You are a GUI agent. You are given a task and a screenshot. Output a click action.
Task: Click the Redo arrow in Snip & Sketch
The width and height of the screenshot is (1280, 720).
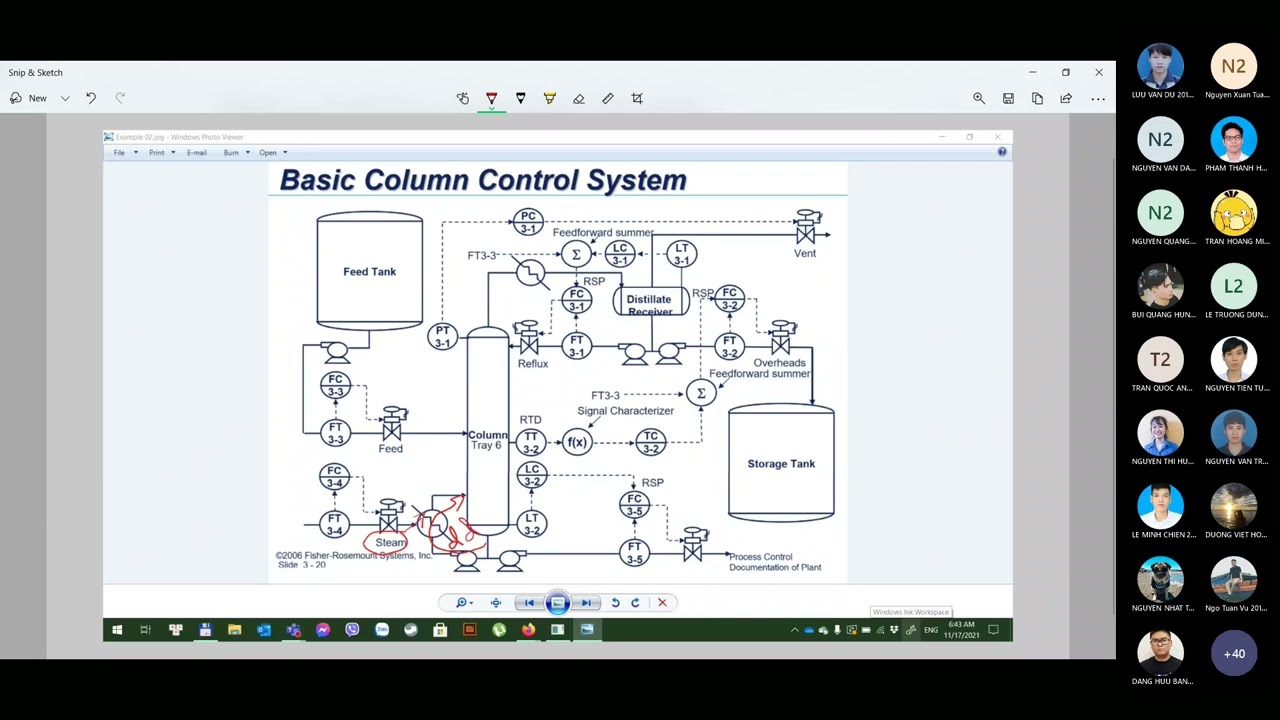120,98
